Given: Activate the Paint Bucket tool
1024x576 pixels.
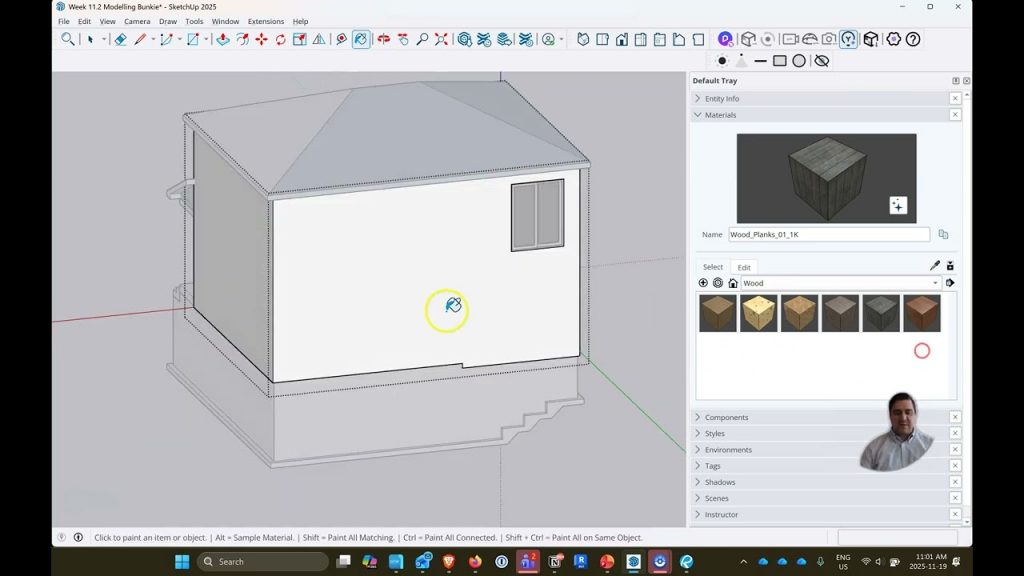Looking at the screenshot, I should [x=361, y=39].
